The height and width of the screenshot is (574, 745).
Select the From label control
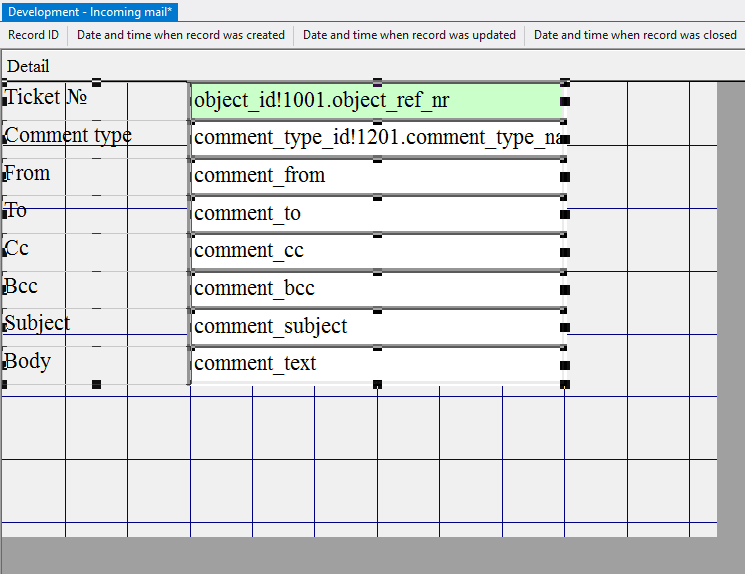(28, 173)
